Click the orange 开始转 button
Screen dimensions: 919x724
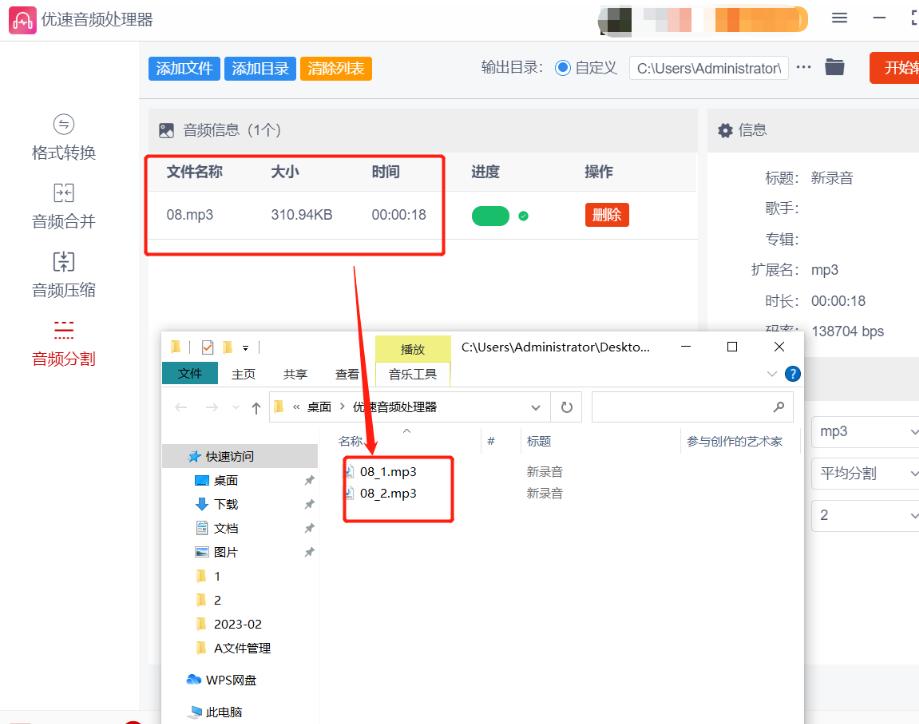click(899, 69)
